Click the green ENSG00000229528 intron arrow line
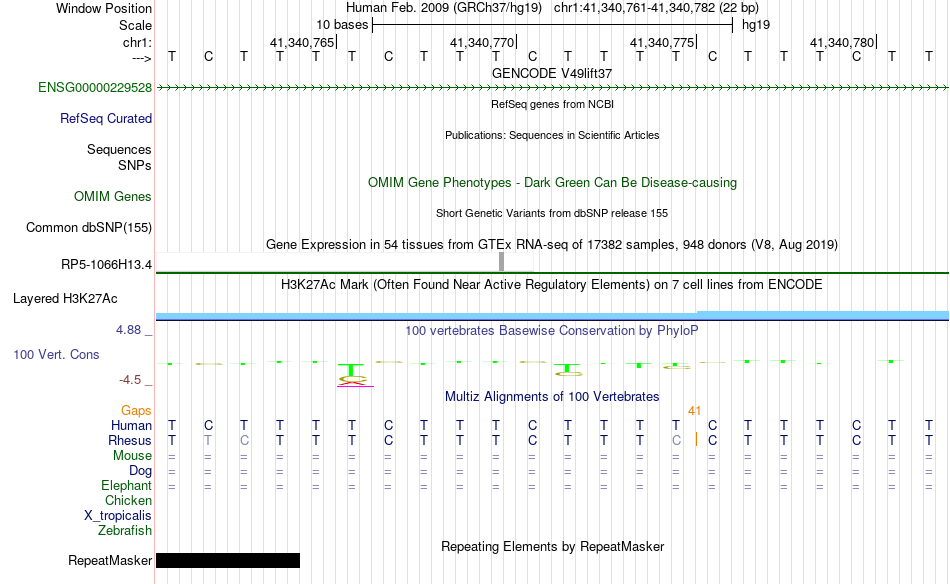Viewport: 950px width, 584px height. coord(553,88)
